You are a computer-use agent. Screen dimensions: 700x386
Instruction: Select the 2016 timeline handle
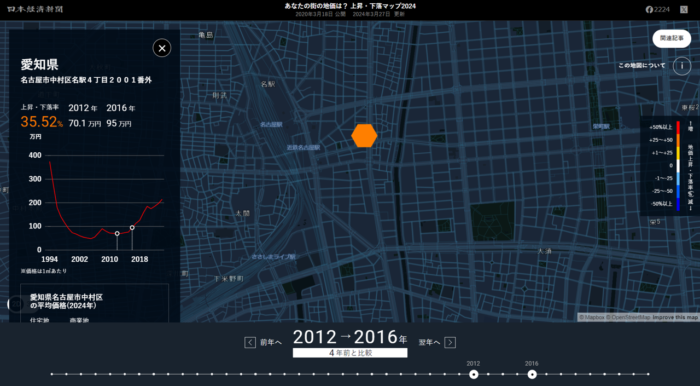532,374
